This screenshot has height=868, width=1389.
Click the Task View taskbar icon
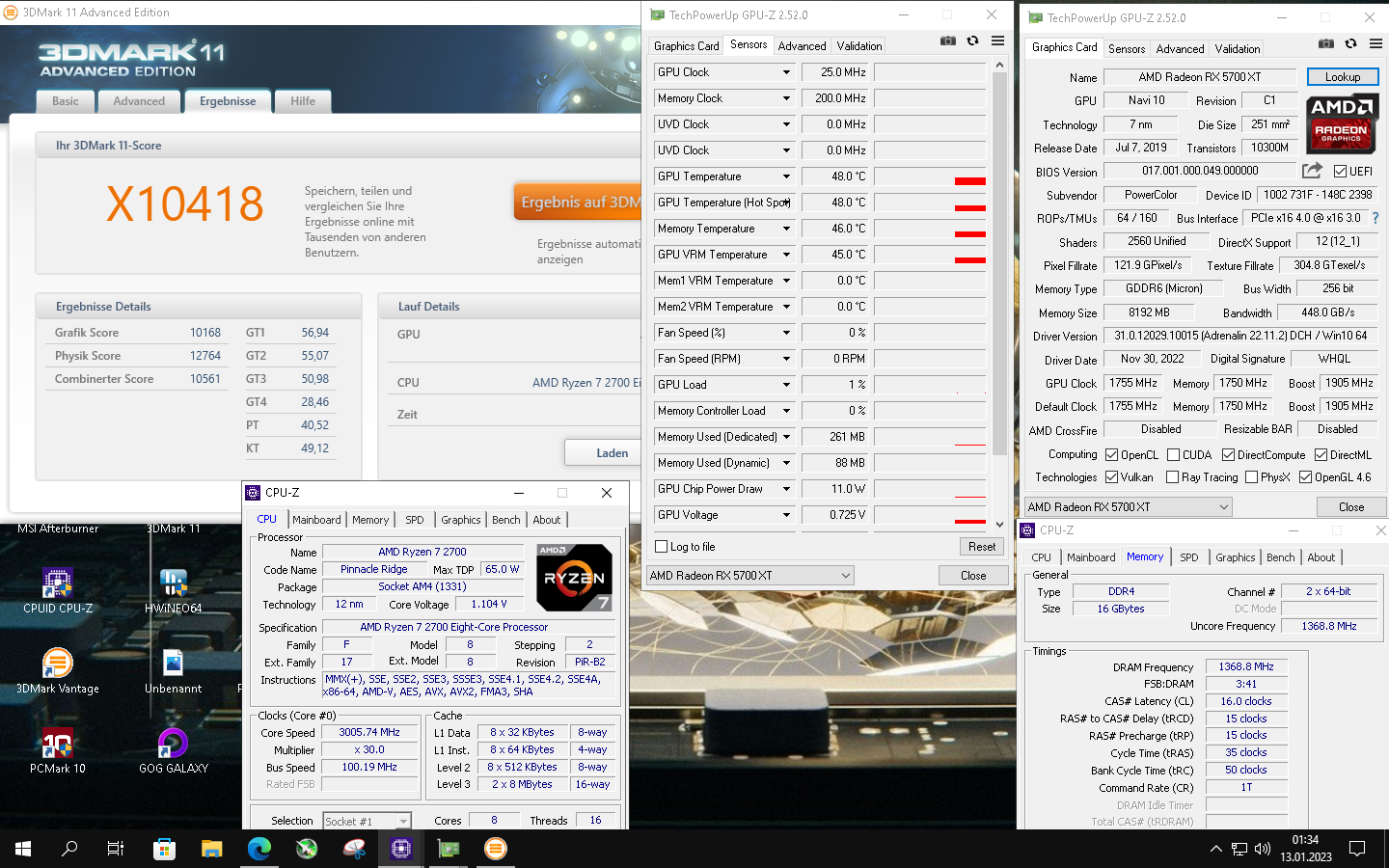coord(116,849)
